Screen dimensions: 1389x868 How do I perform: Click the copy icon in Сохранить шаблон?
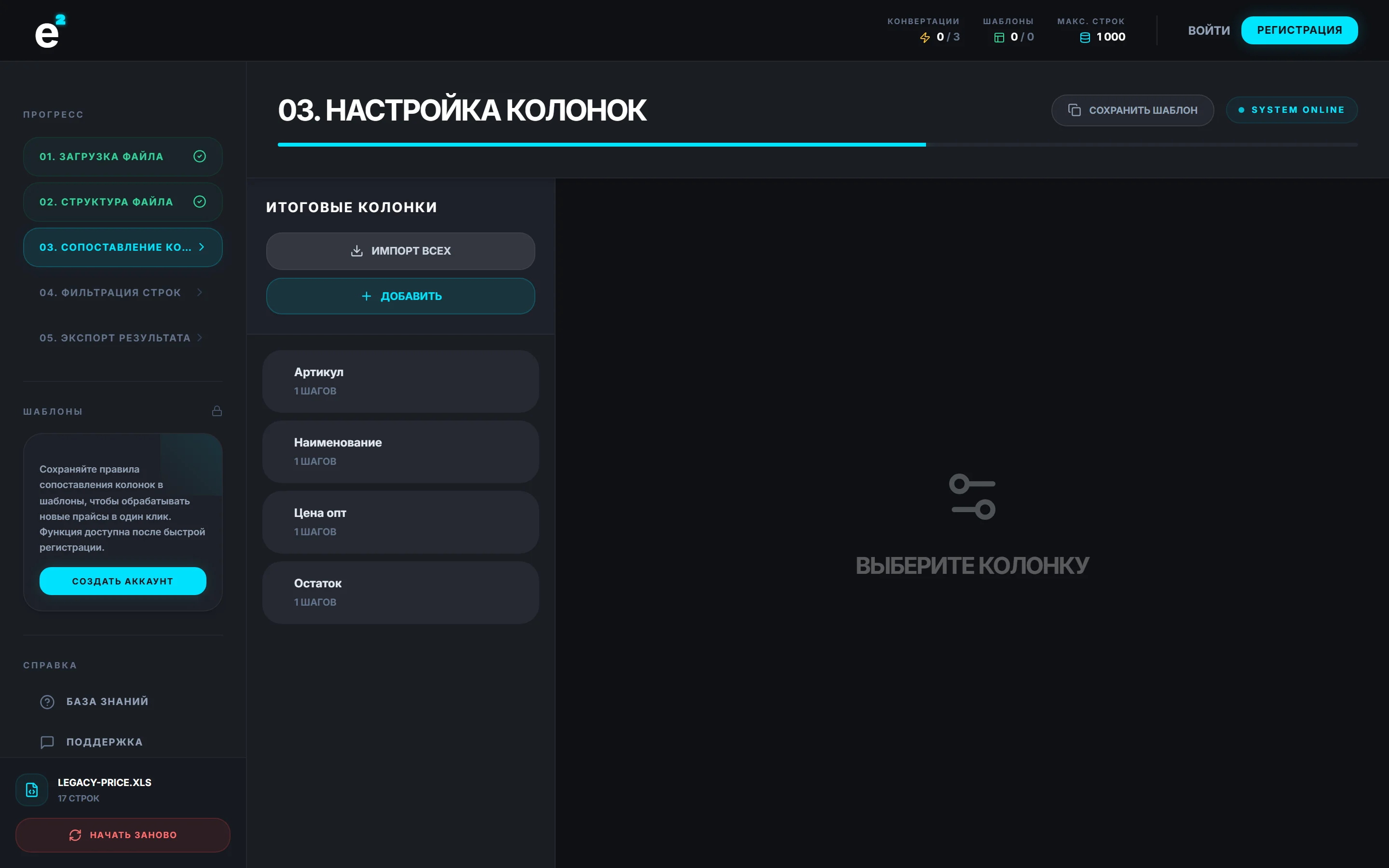click(x=1074, y=109)
